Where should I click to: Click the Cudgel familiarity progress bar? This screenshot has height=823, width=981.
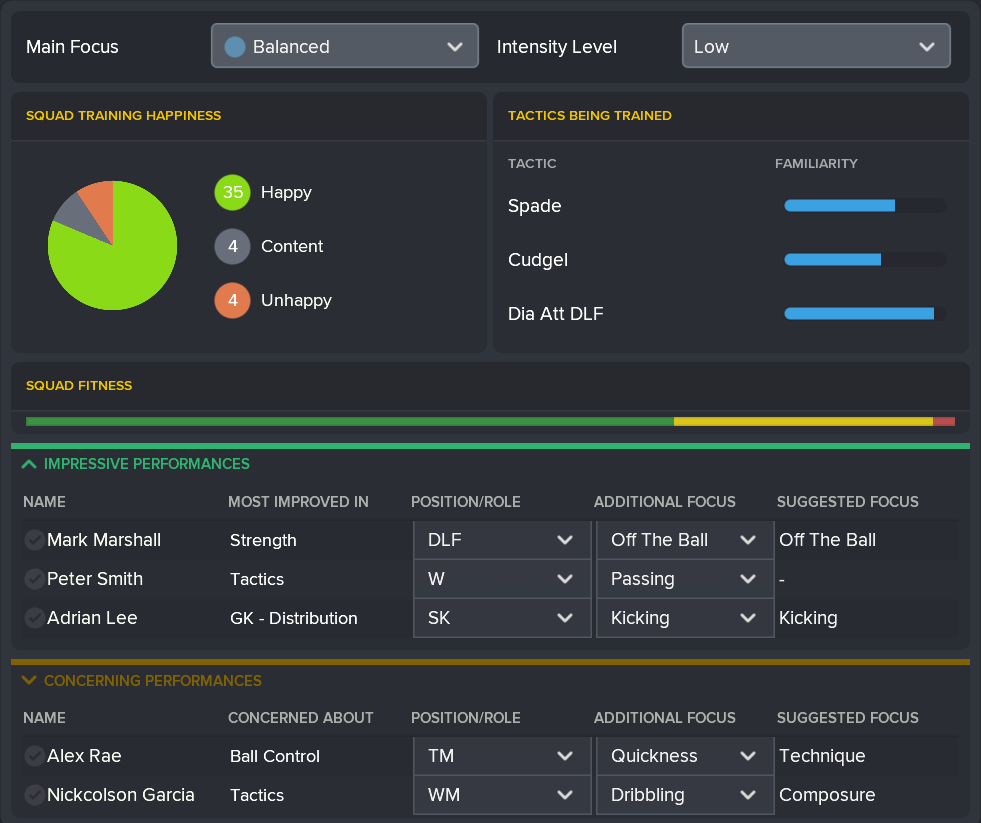pyautogui.click(x=864, y=260)
